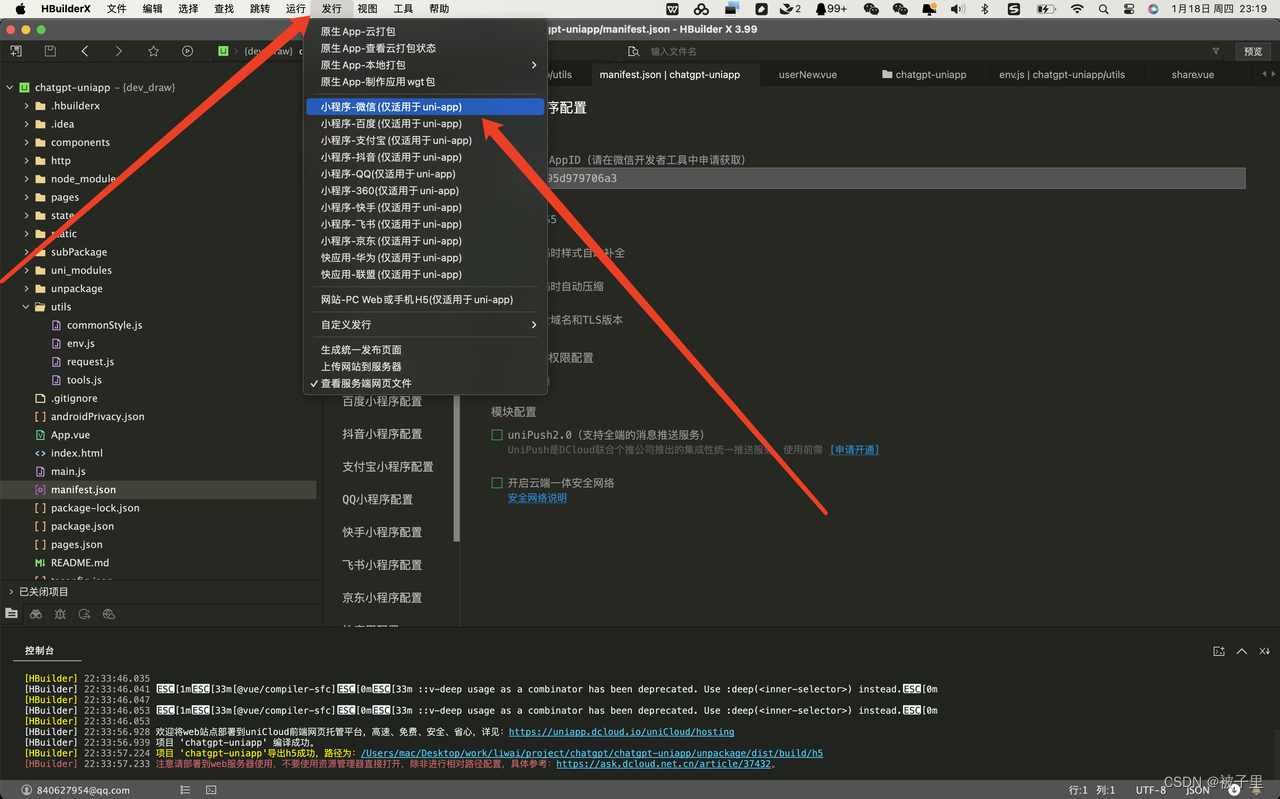Open ask.dcloud.net.cn/article/37432 link
The height and width of the screenshot is (799, 1280).
[x=663, y=764]
